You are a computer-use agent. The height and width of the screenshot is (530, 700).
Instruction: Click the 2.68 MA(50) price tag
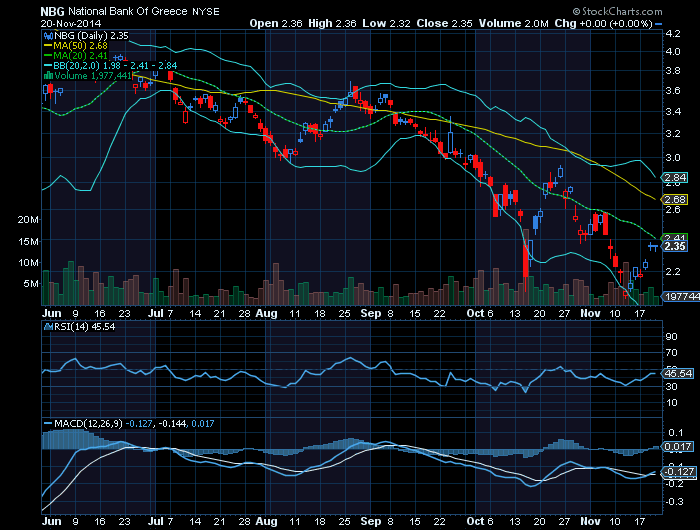(x=675, y=199)
